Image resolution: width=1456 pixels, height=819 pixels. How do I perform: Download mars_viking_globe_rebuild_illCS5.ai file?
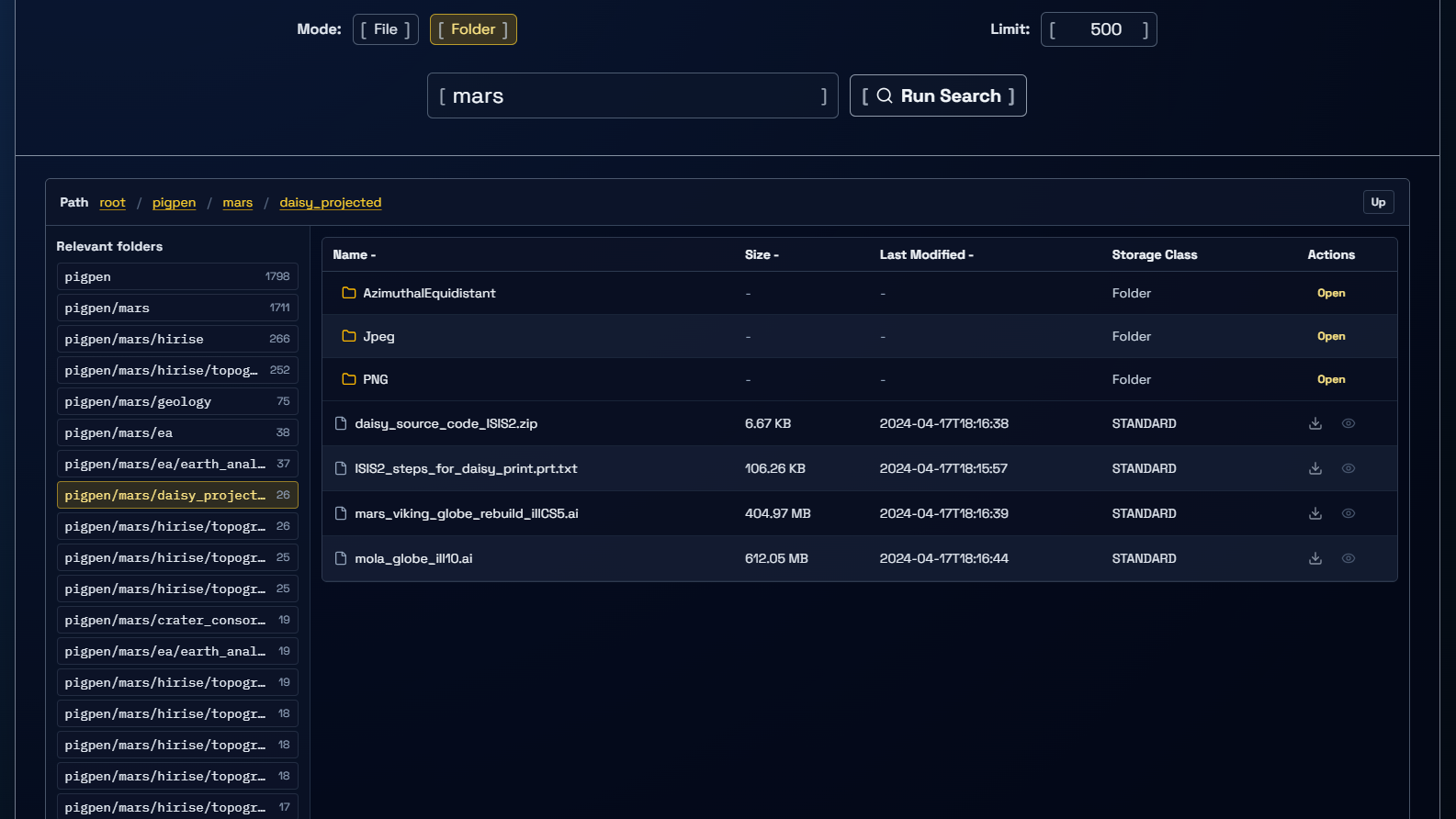pos(1315,513)
